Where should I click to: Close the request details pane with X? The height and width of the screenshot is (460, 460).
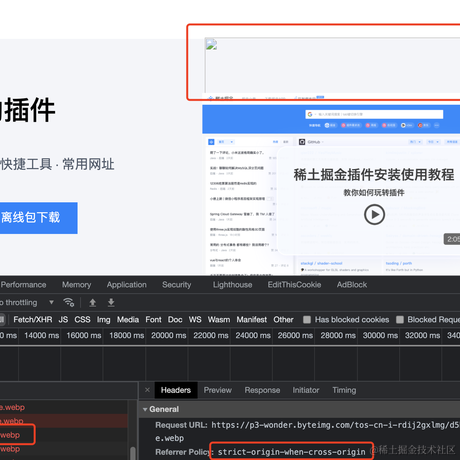coord(147,390)
